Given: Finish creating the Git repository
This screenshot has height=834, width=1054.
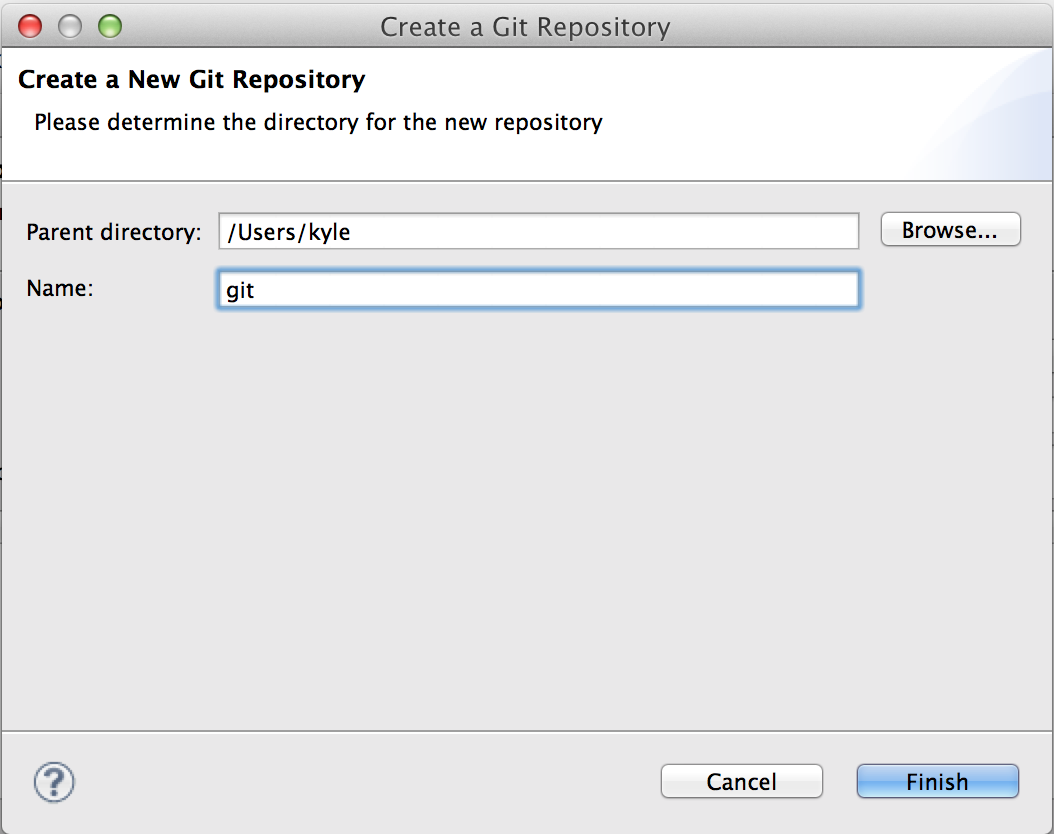Looking at the screenshot, I should point(938,782).
